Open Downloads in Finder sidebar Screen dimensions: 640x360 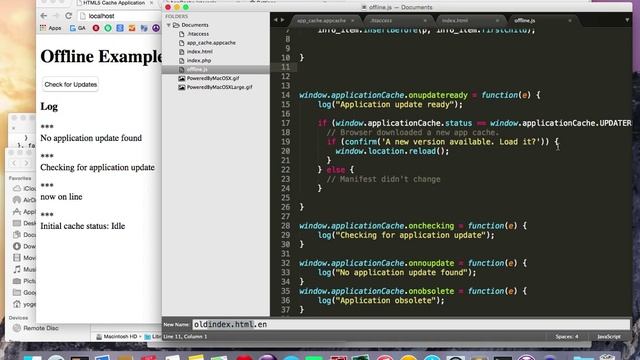24,247
